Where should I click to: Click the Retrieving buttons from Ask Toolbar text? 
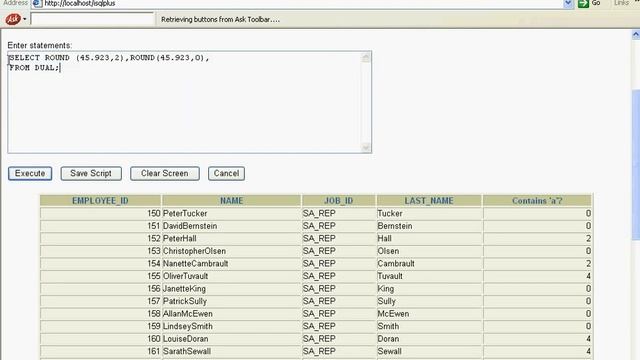click(220, 20)
